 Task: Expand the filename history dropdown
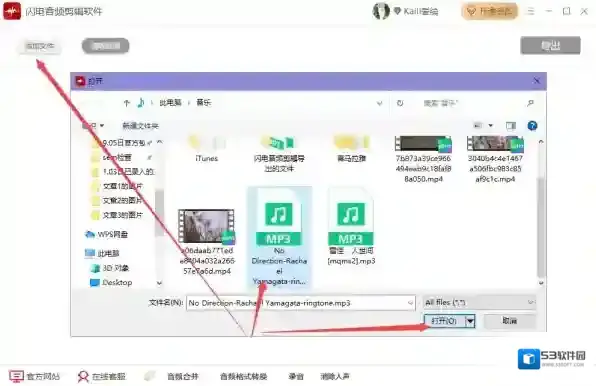tap(410, 303)
